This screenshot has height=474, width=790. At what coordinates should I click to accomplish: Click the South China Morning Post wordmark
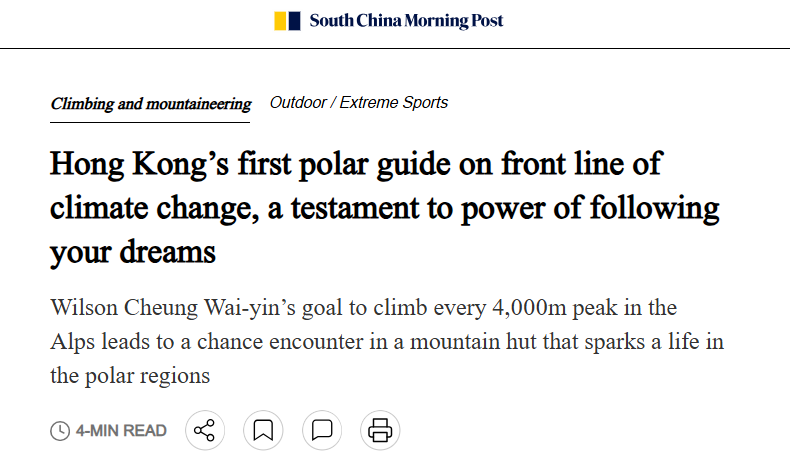pyautogui.click(x=406, y=21)
